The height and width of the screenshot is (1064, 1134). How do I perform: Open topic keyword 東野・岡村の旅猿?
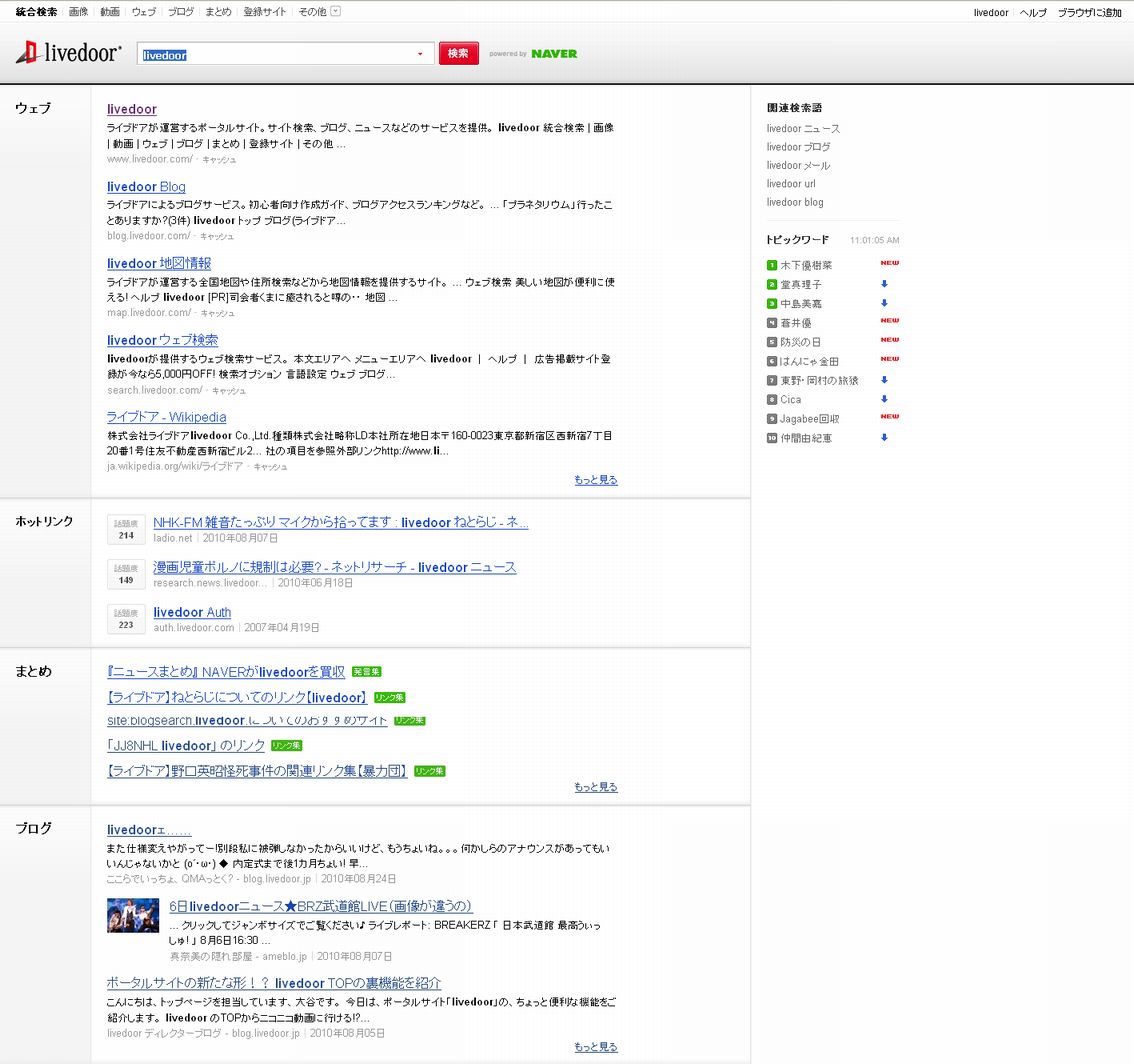click(819, 380)
